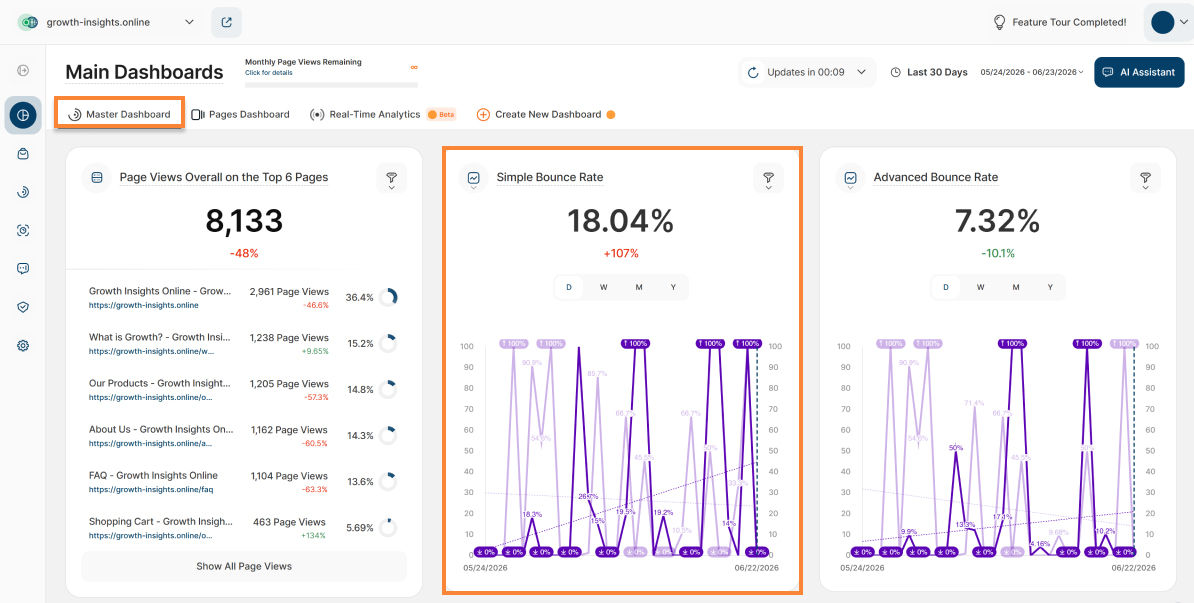Select W interval on Simple Bounce Rate
The image size is (1194, 603).
click(603, 287)
